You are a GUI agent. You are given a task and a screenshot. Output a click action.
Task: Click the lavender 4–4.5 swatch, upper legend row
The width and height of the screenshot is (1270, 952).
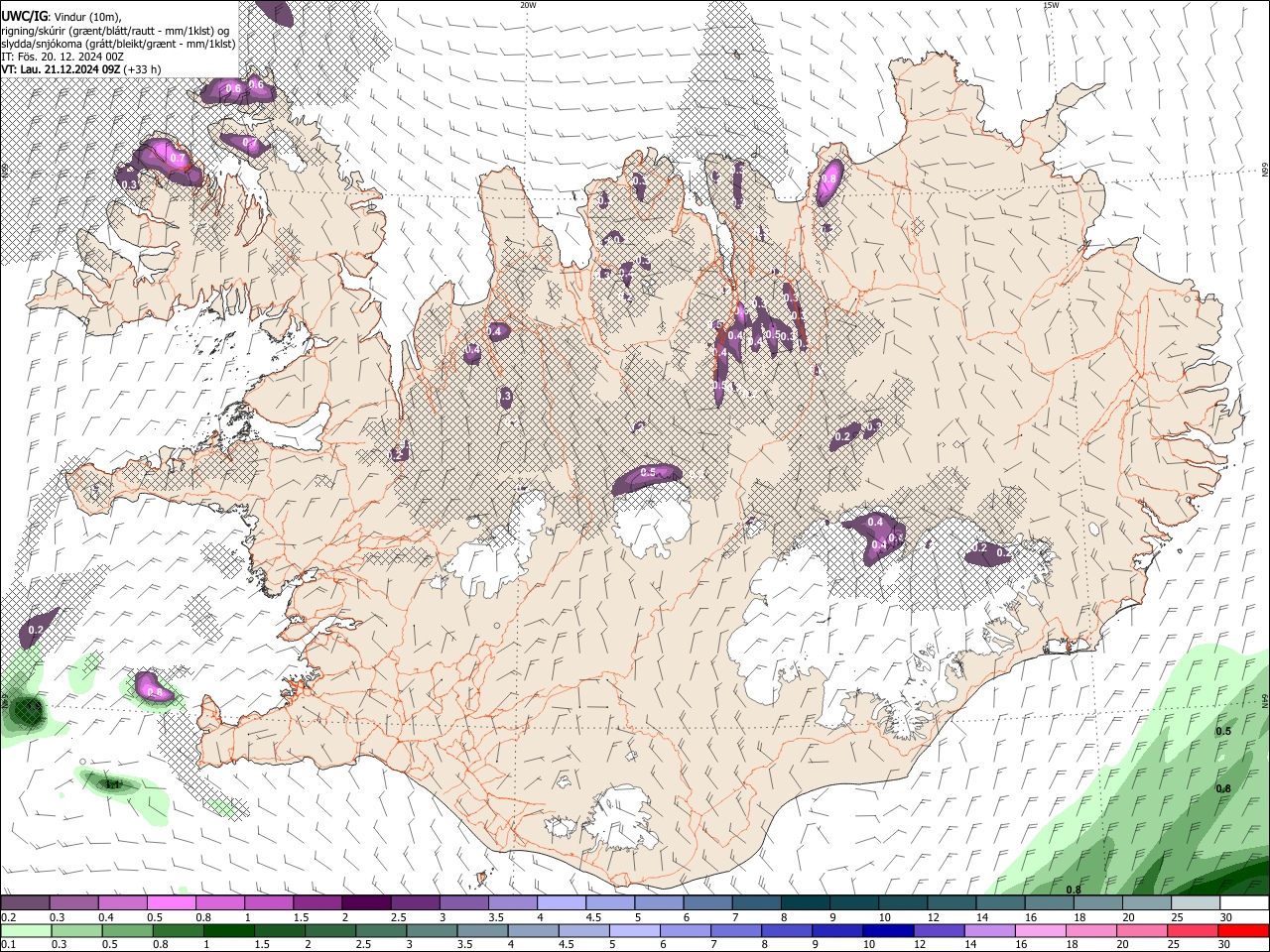560,903
